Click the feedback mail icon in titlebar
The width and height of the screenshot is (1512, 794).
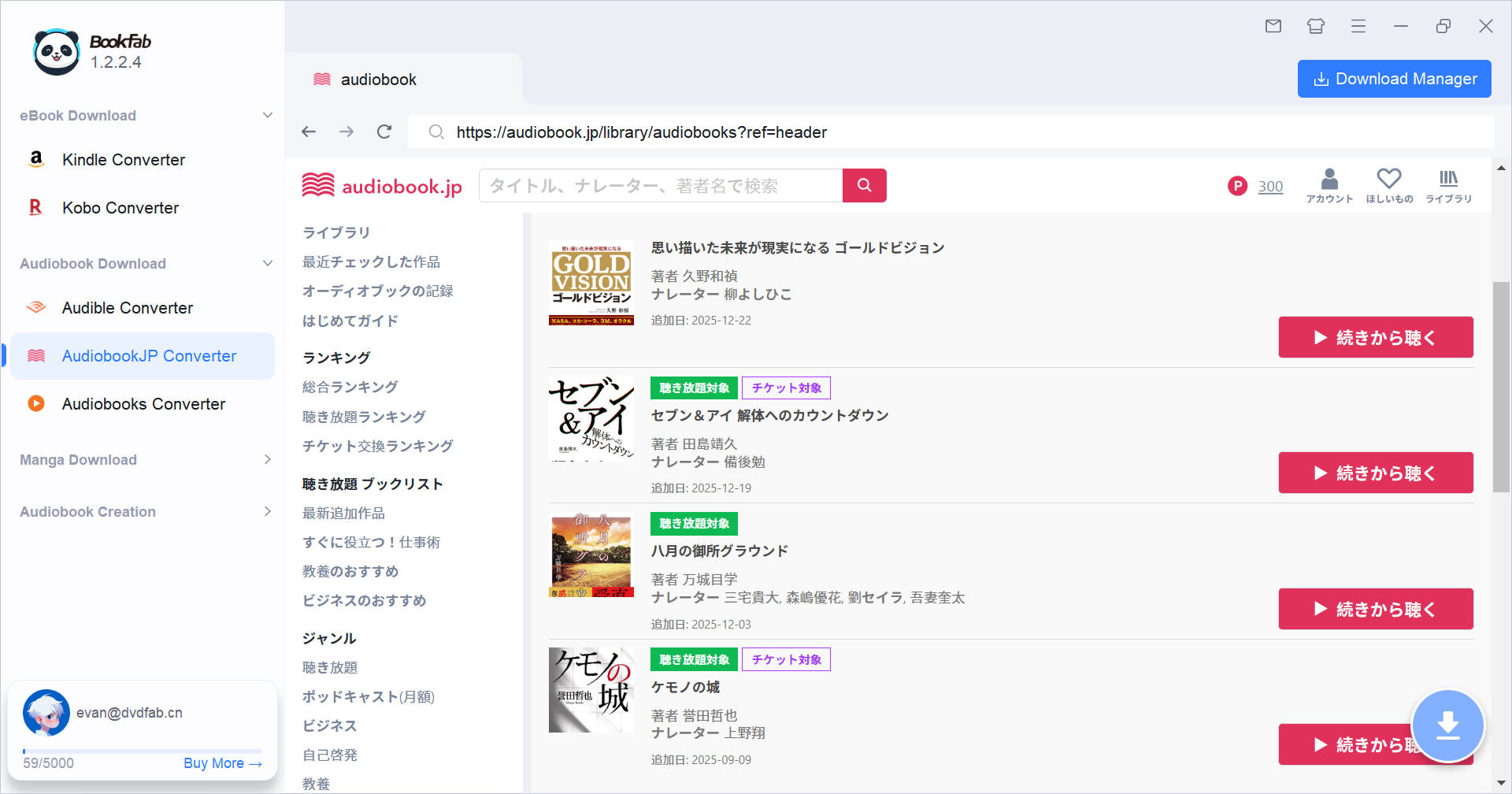coord(1273,26)
